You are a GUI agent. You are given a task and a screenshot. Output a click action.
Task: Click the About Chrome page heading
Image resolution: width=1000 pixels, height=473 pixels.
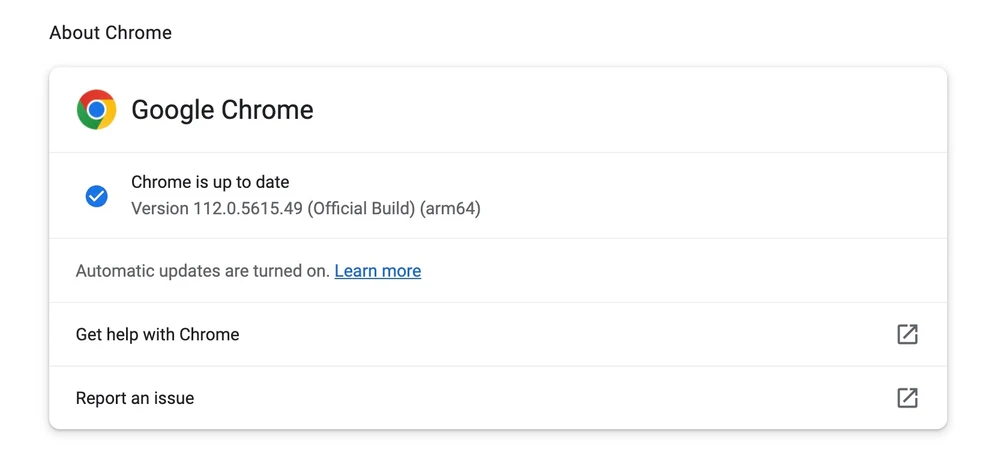(110, 33)
